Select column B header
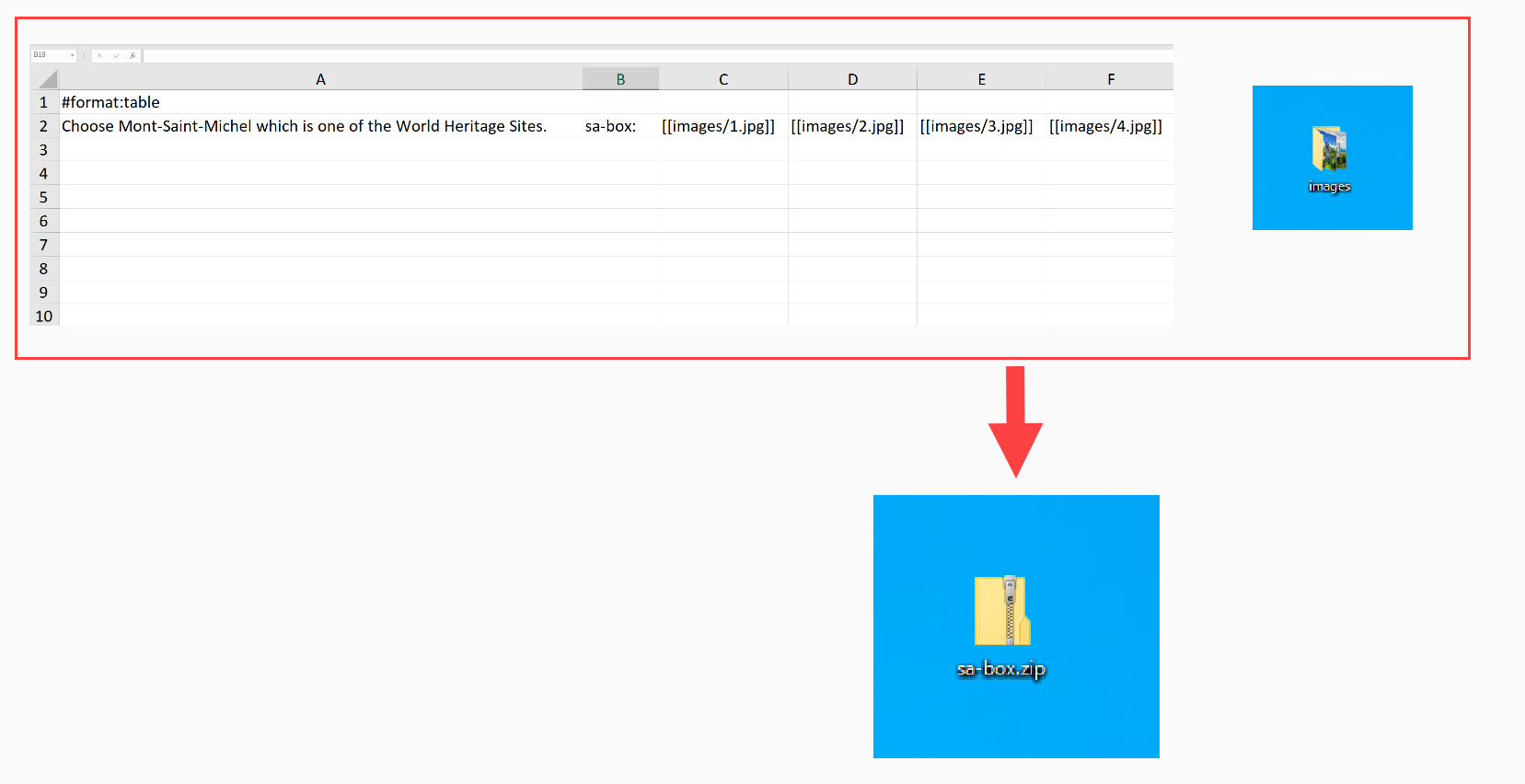1525x784 pixels. 620,79
